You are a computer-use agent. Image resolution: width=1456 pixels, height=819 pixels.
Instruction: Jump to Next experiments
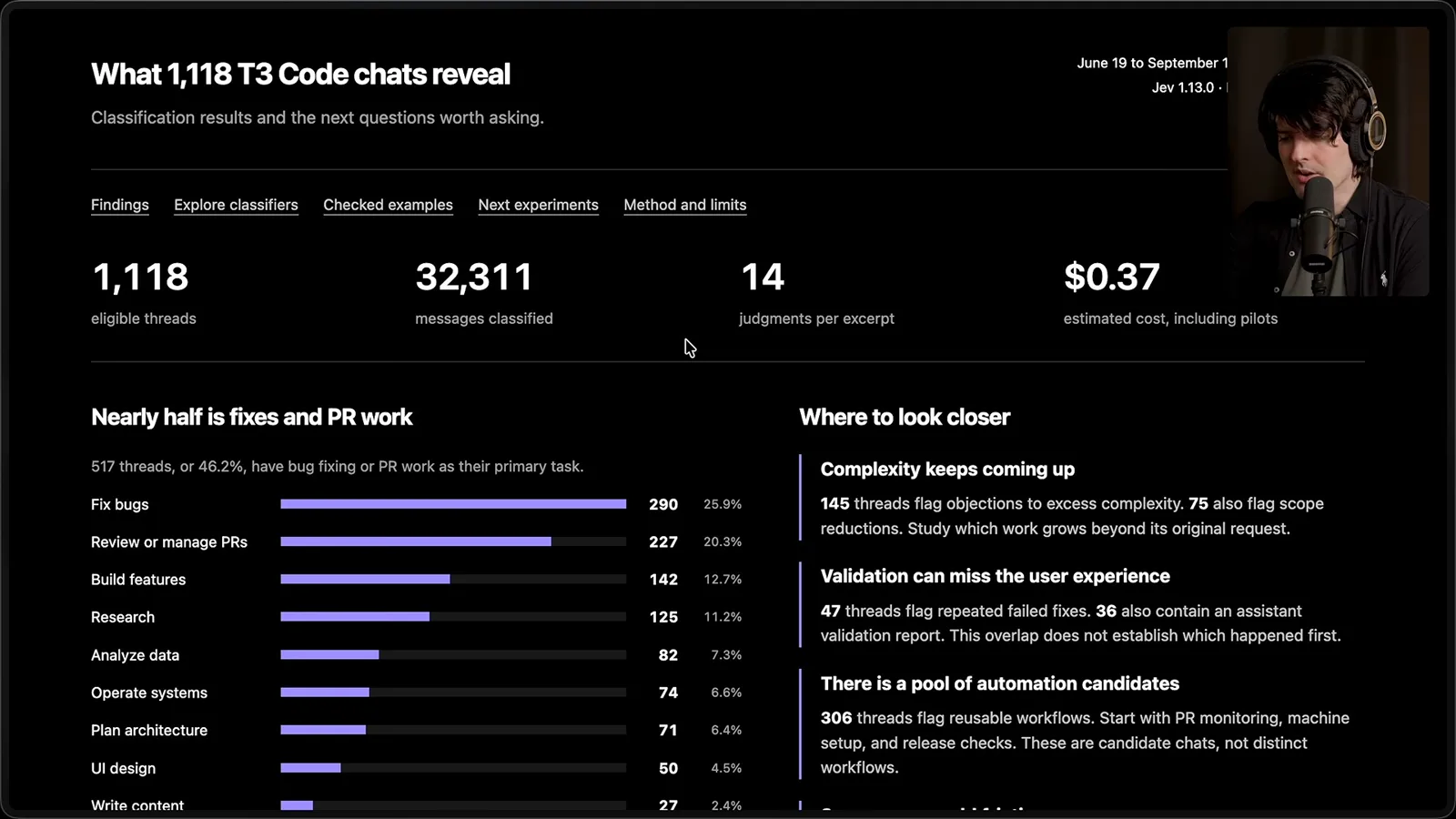point(538,205)
